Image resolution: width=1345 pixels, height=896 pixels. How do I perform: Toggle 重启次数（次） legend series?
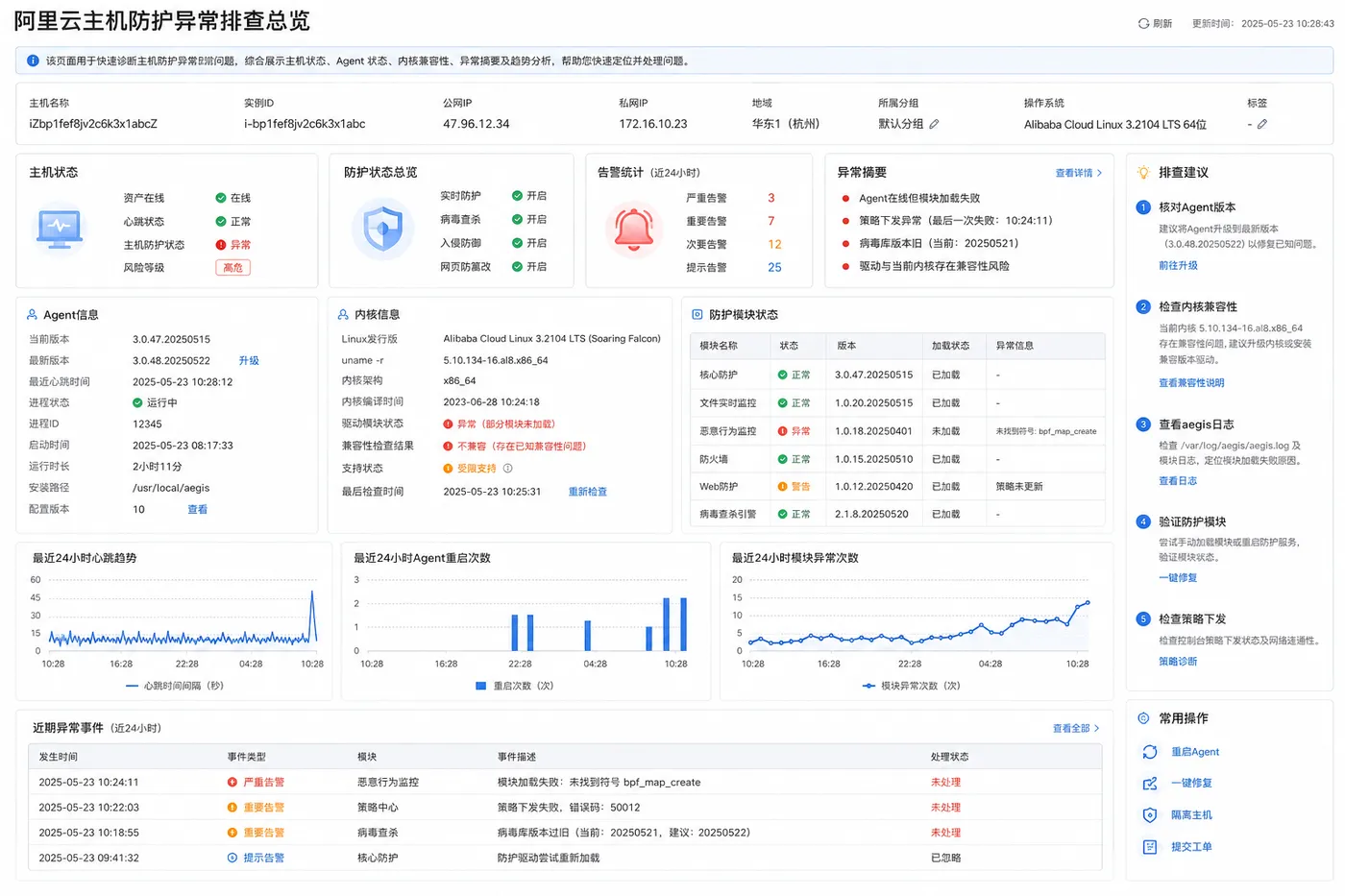click(515, 686)
